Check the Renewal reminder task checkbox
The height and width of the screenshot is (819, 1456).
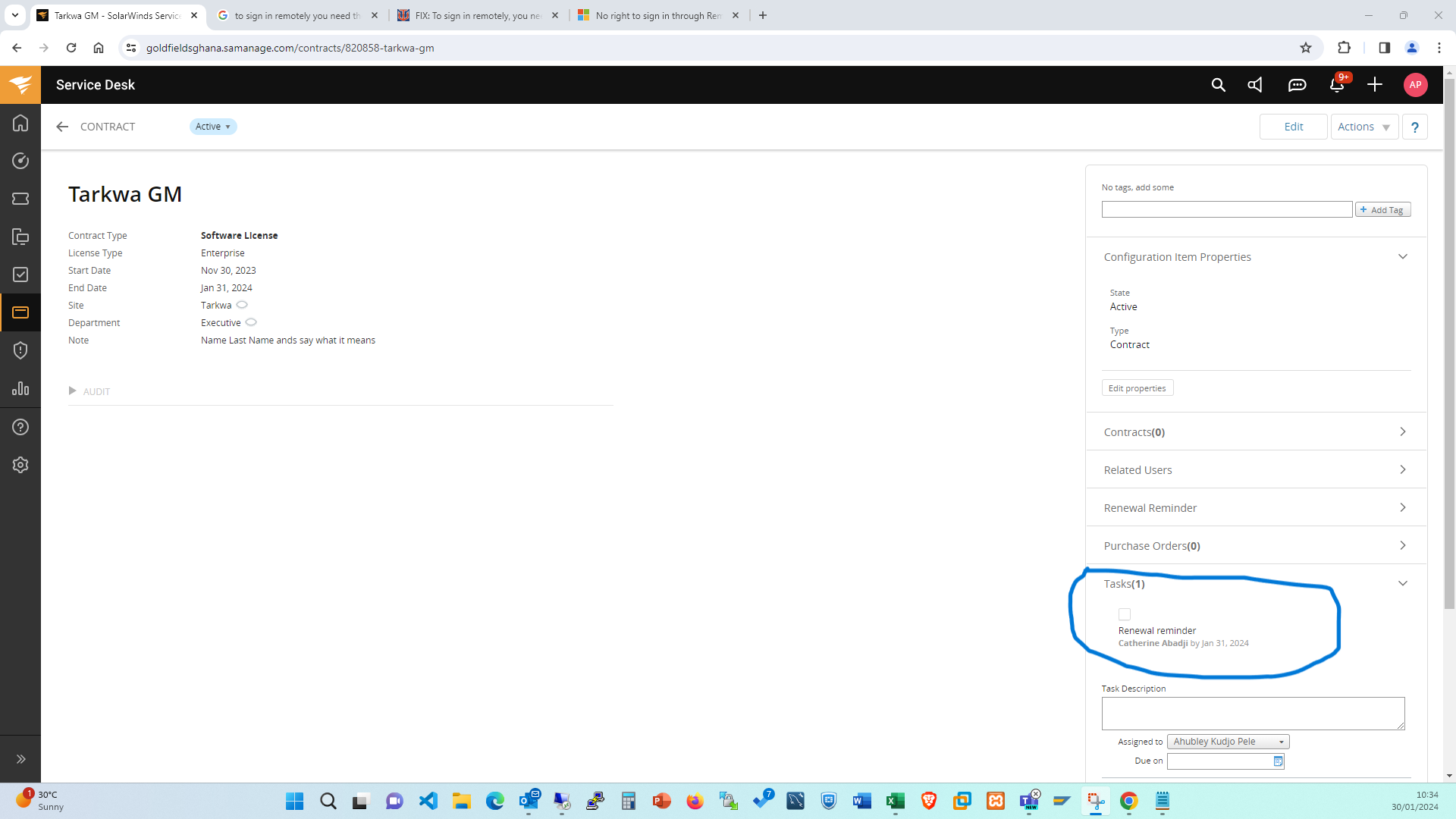coord(1125,614)
